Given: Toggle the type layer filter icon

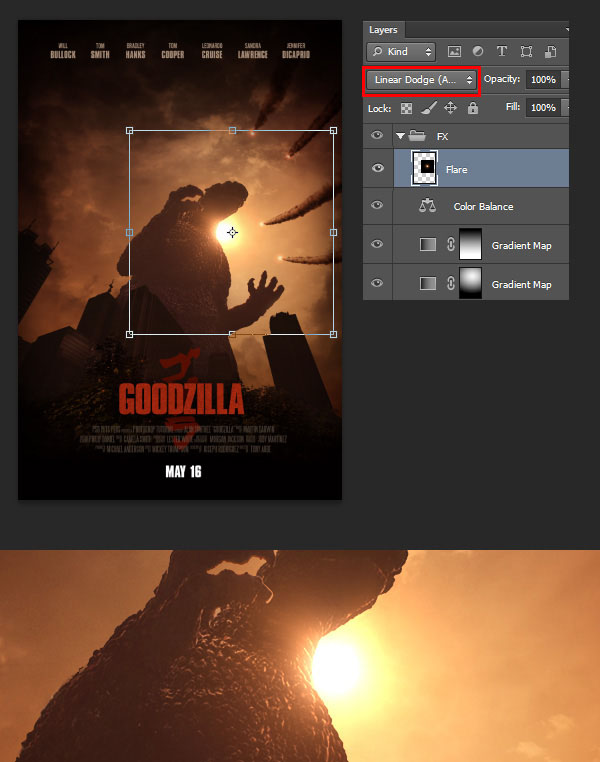Looking at the screenshot, I should 502,52.
